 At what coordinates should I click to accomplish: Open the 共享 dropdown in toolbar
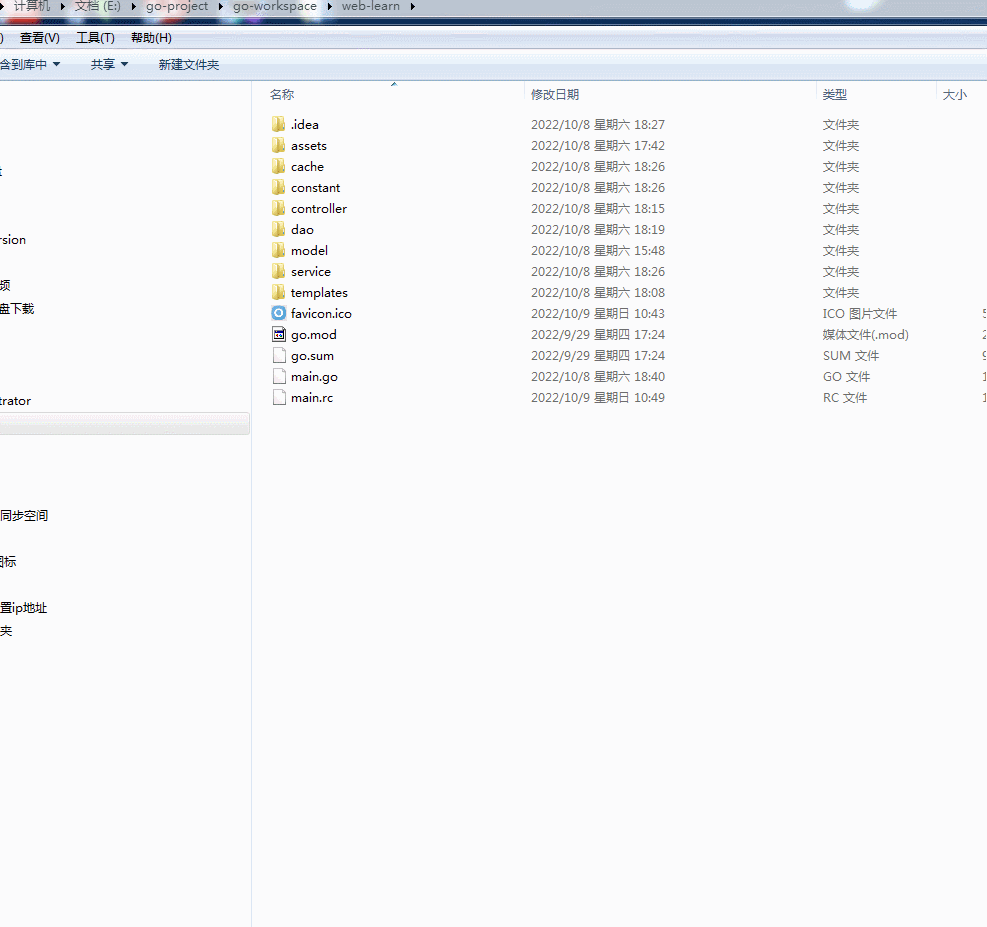coord(109,65)
